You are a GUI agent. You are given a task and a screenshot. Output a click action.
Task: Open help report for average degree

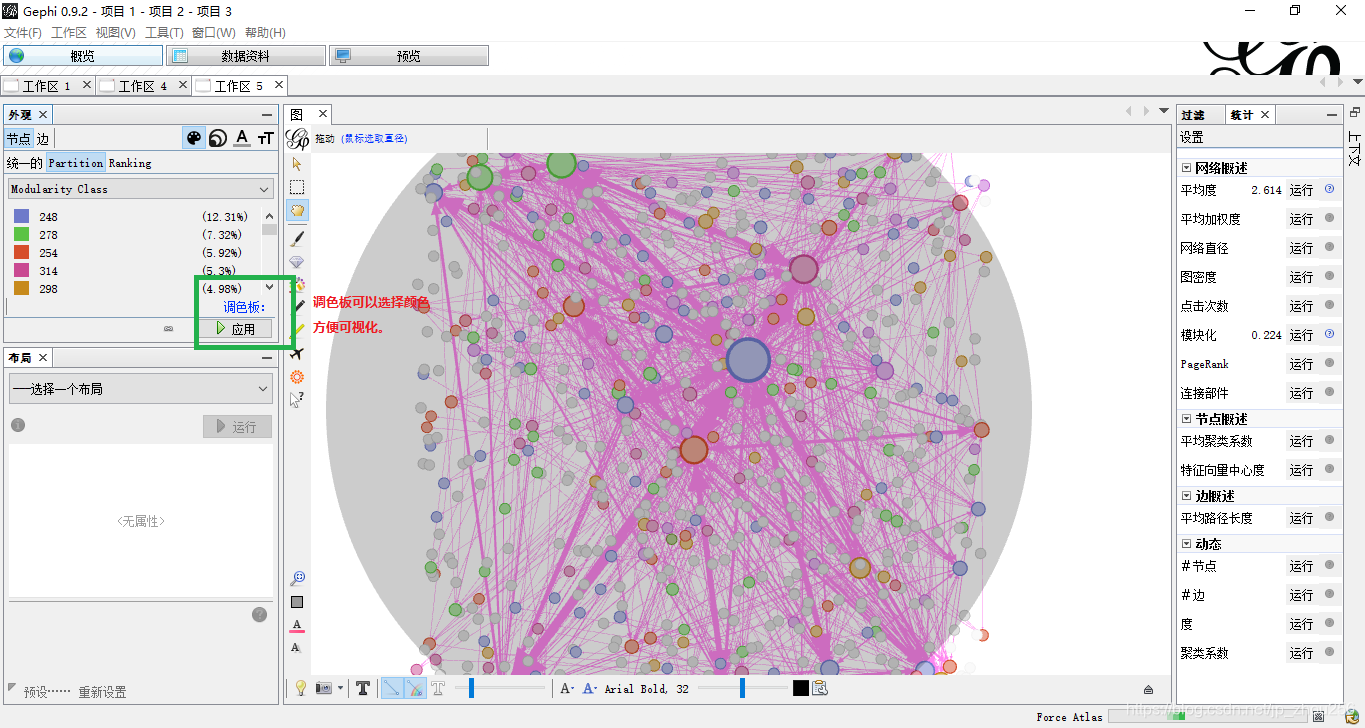coord(1329,189)
